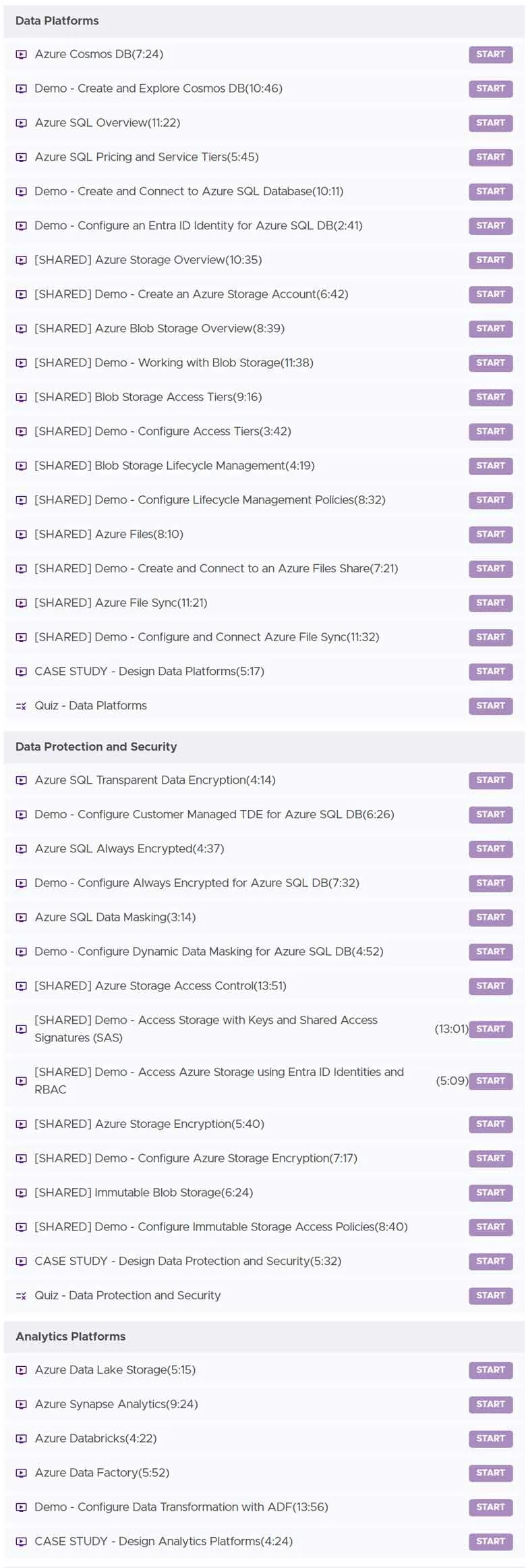The height and width of the screenshot is (1568, 526).
Task: Click video icon for Azure Data Factory
Action: coord(22,1474)
